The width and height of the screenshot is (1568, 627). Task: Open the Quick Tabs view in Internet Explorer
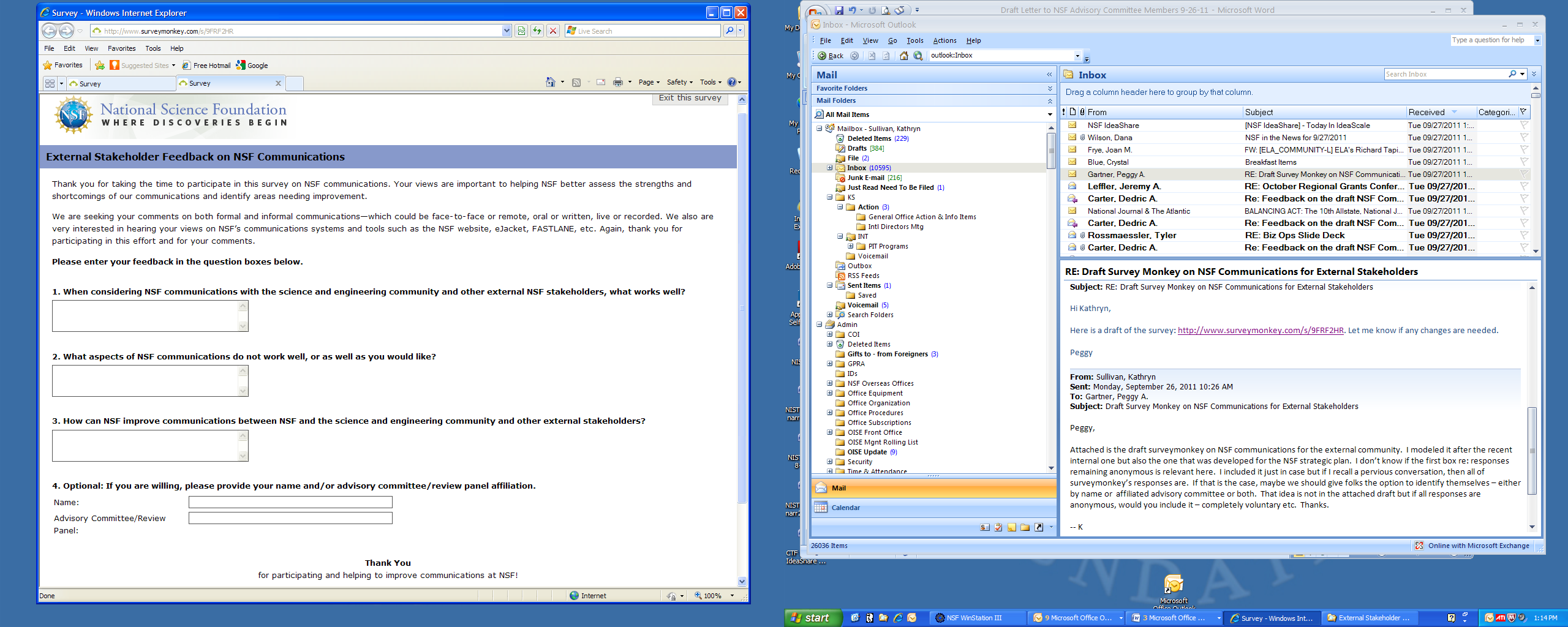pyautogui.click(x=50, y=83)
